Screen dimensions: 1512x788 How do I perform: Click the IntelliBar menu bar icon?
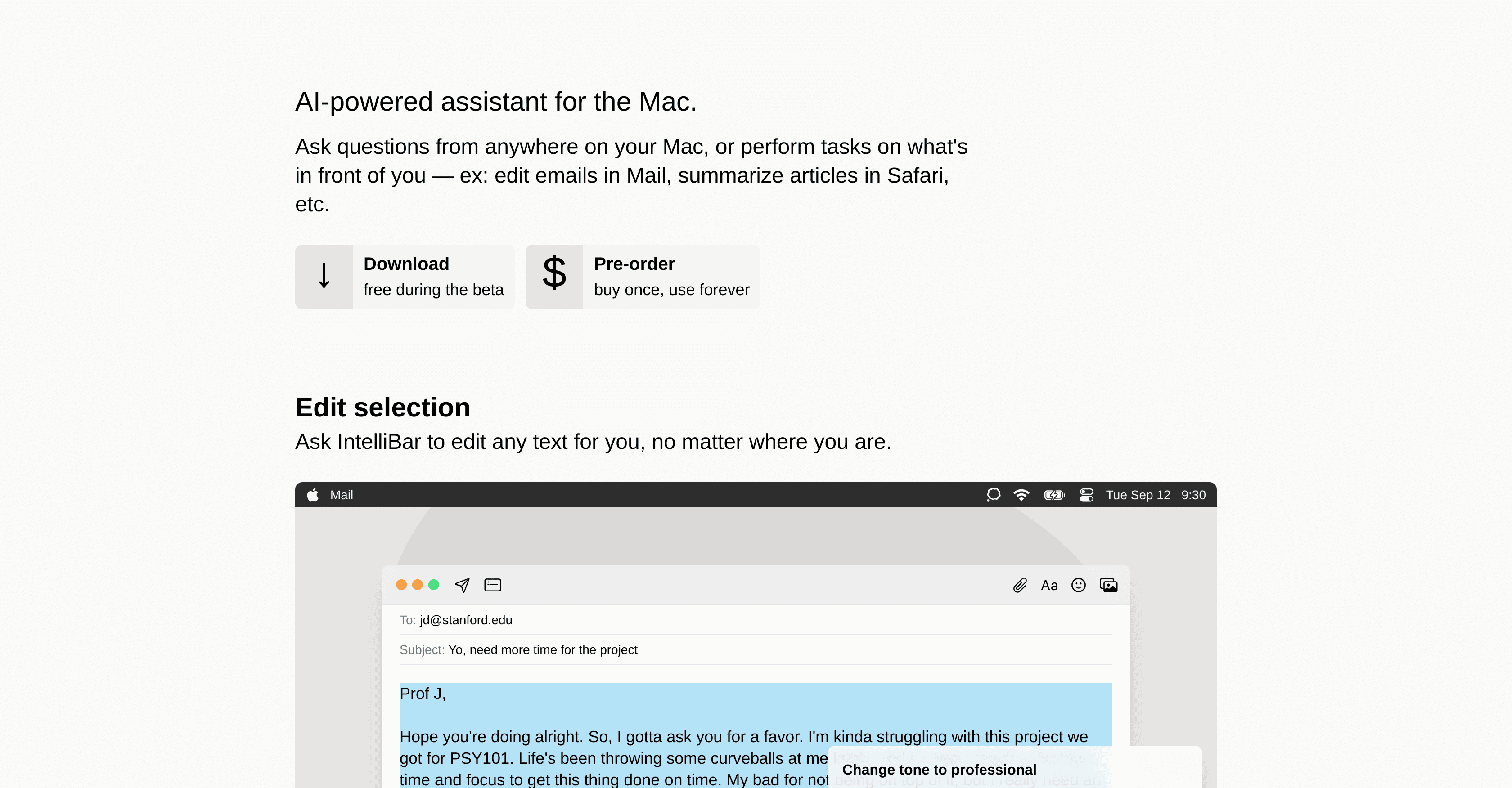(993, 495)
